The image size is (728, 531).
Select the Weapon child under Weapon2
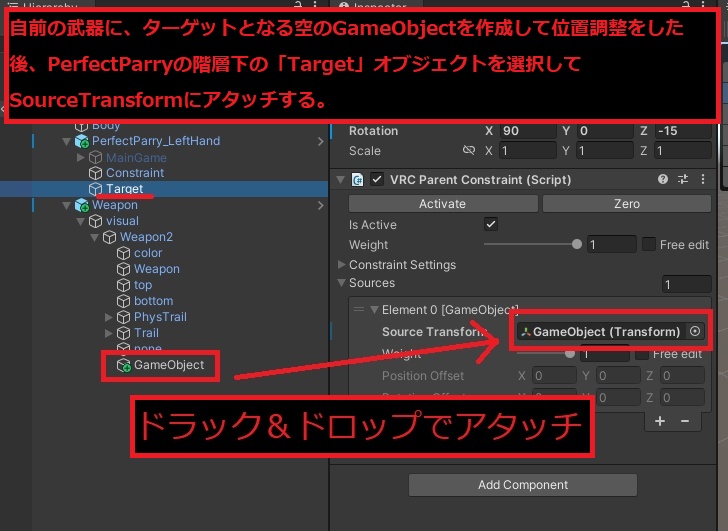(156, 269)
